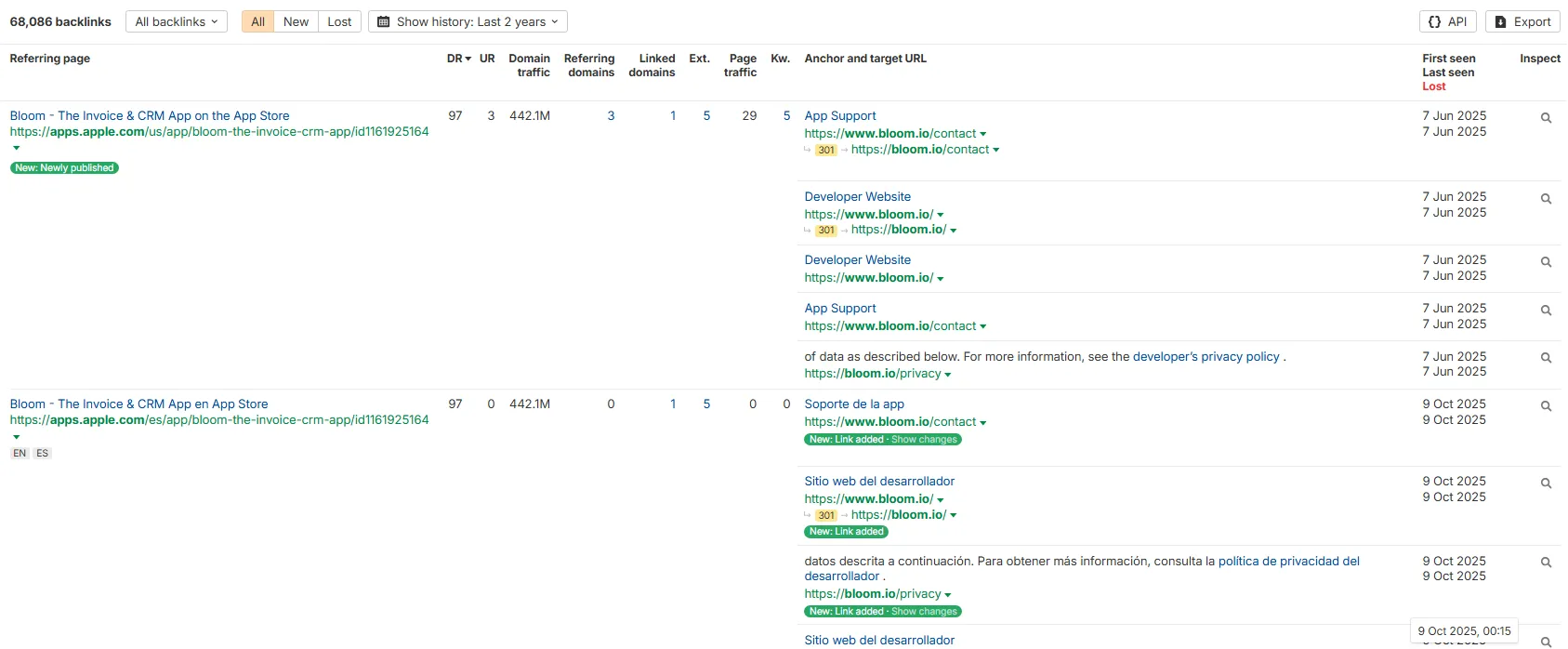Switch to the Lost backlinks tab
This screenshot has width=1568, height=649.
click(x=339, y=21)
